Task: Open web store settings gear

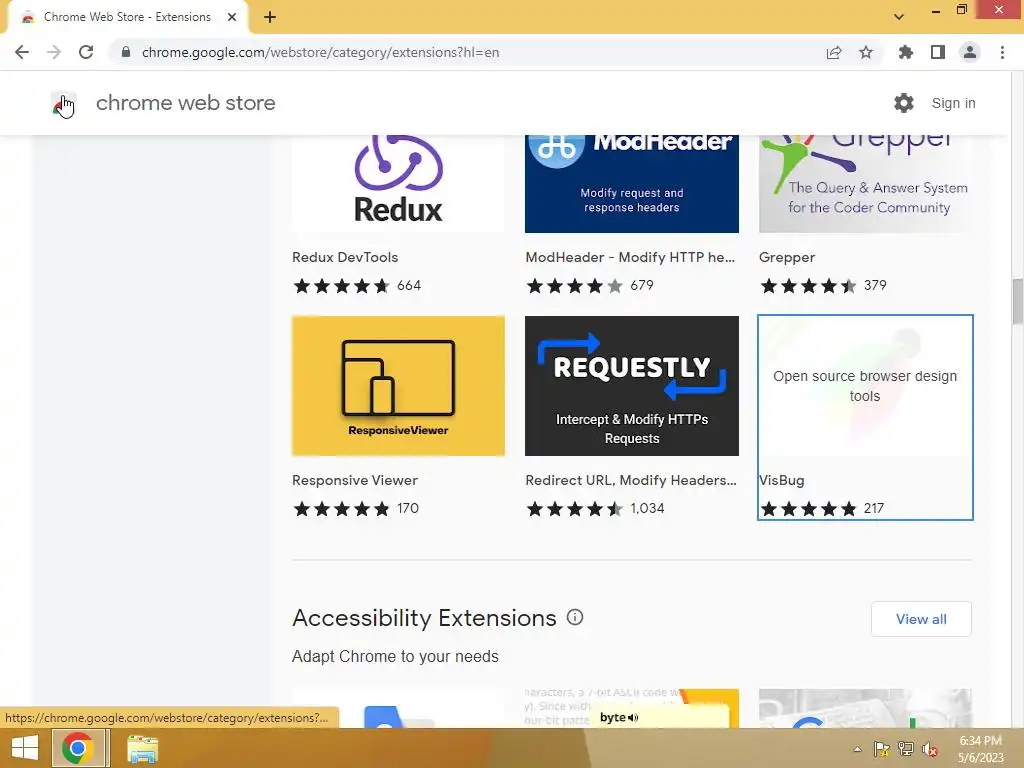Action: pyautogui.click(x=904, y=103)
